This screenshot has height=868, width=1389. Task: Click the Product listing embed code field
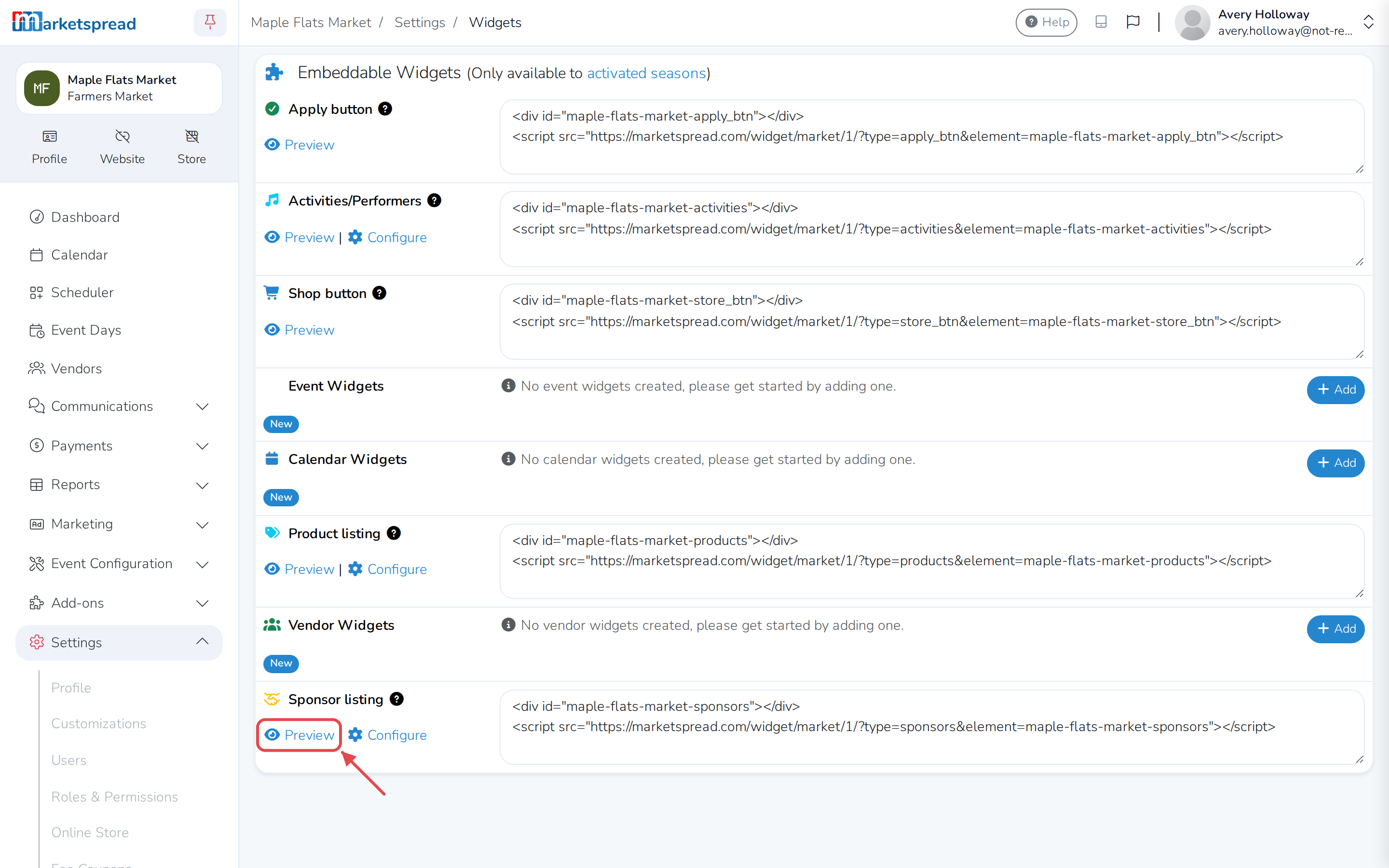click(x=932, y=561)
